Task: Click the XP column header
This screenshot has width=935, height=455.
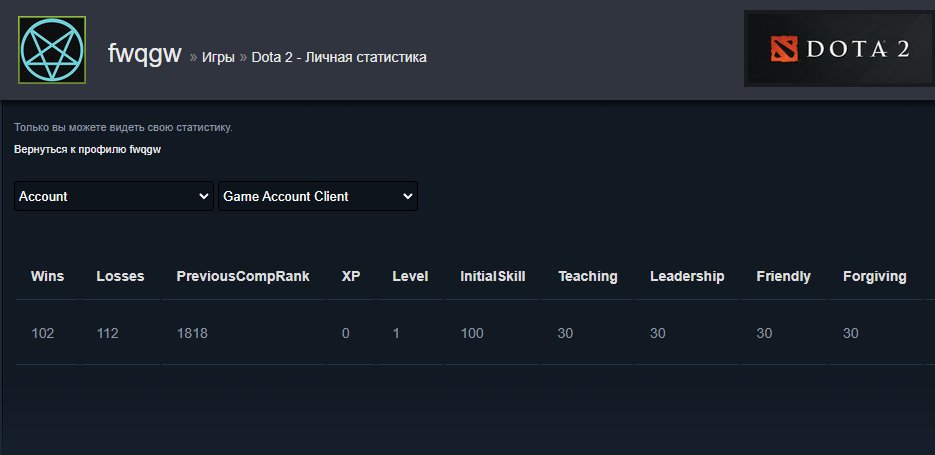Action: point(351,276)
